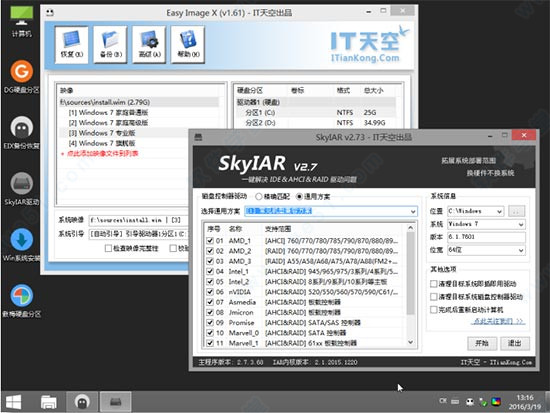550x413 pixels.
Task: Click the colorful display tray icon
Action: [496, 401]
